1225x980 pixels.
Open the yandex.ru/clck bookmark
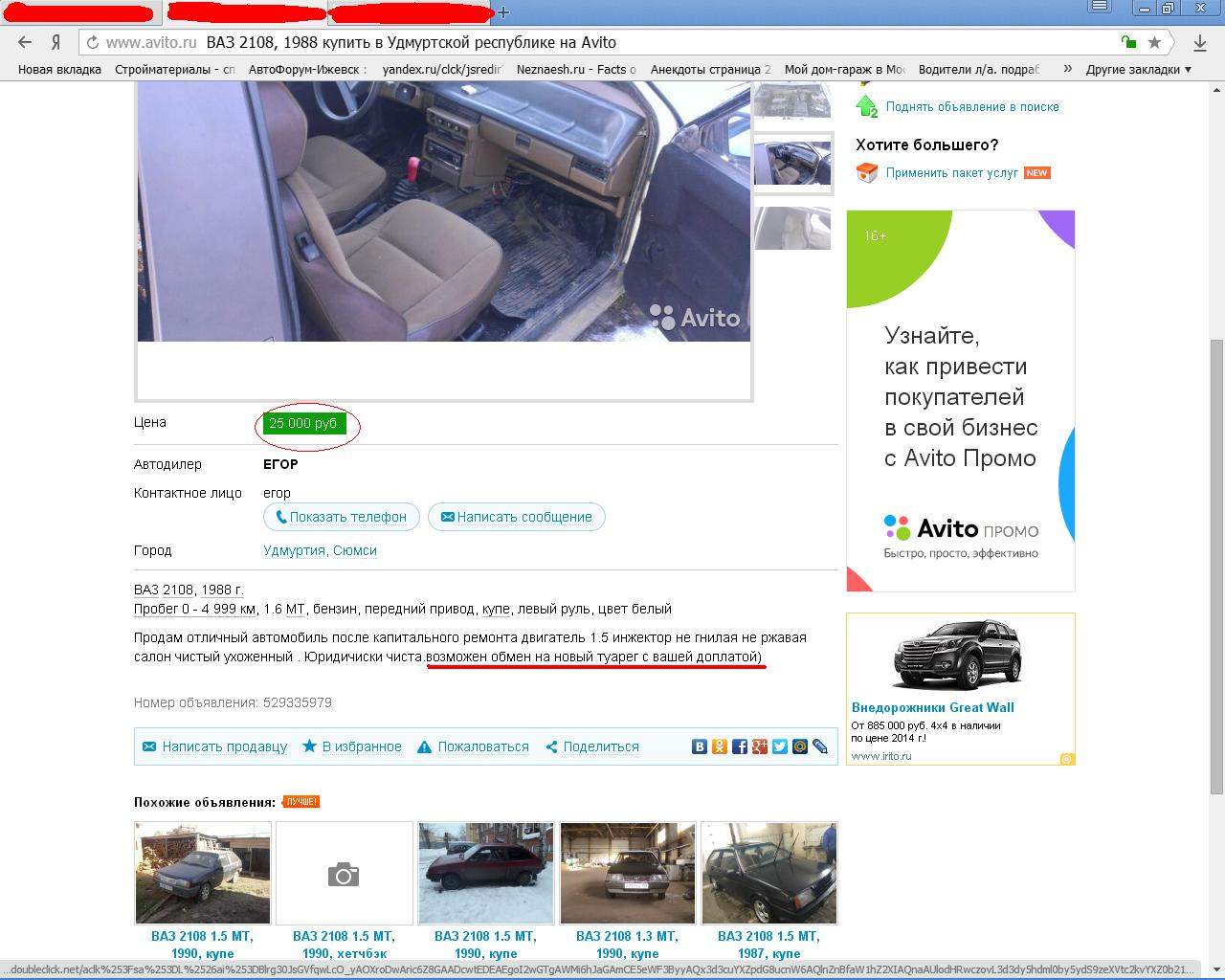coord(442,69)
